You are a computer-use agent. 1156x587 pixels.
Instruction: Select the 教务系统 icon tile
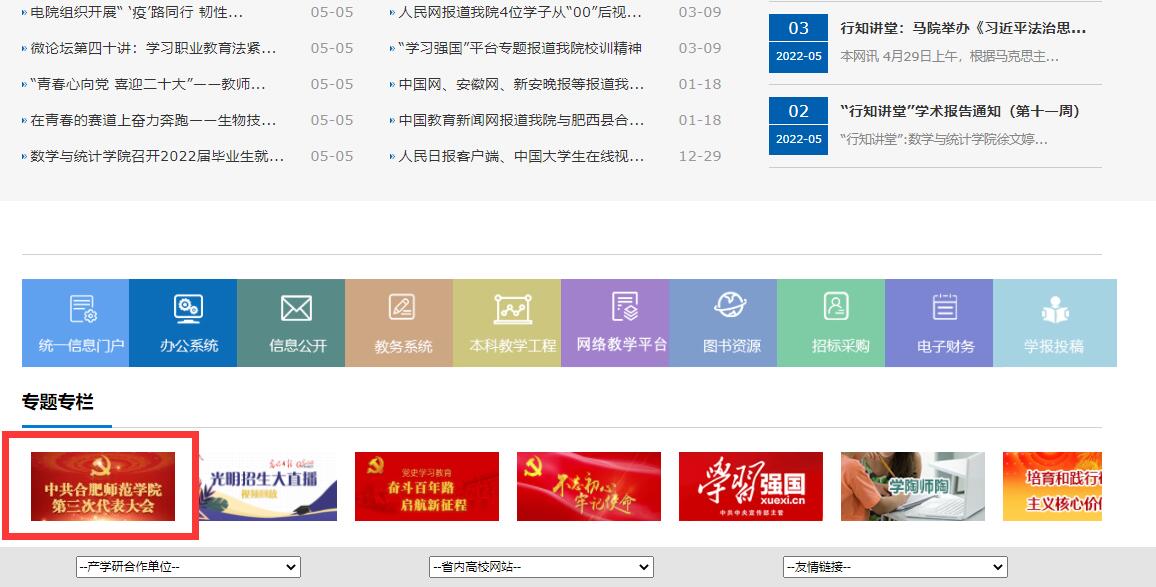[399, 322]
